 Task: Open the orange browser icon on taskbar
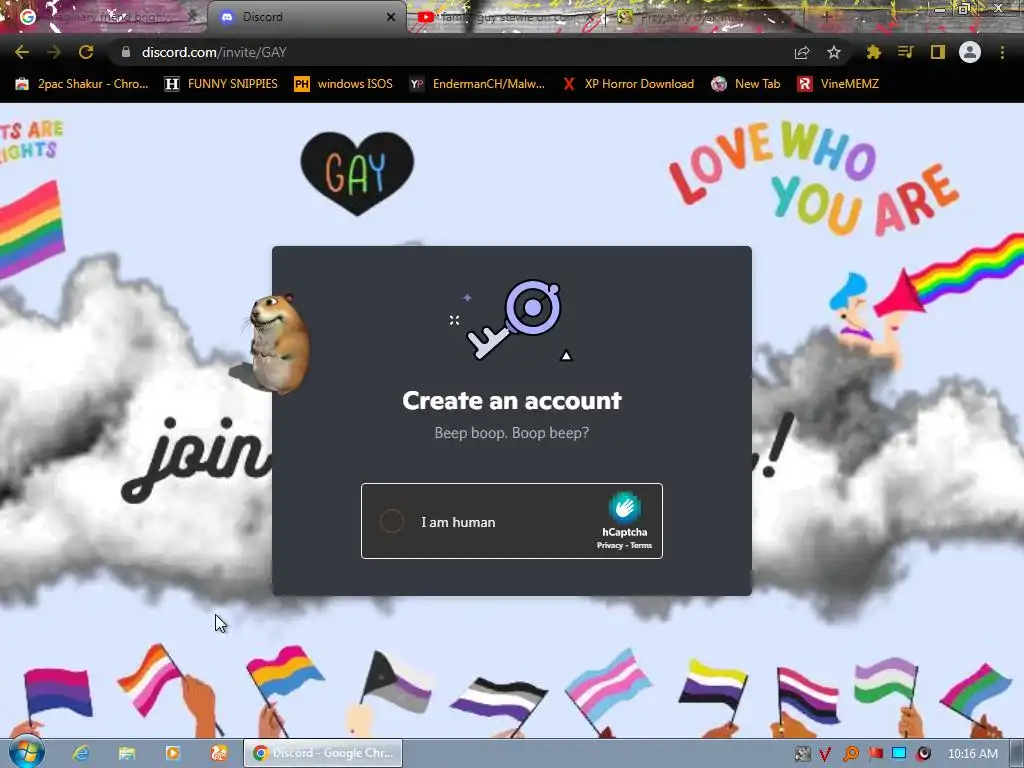(219, 753)
